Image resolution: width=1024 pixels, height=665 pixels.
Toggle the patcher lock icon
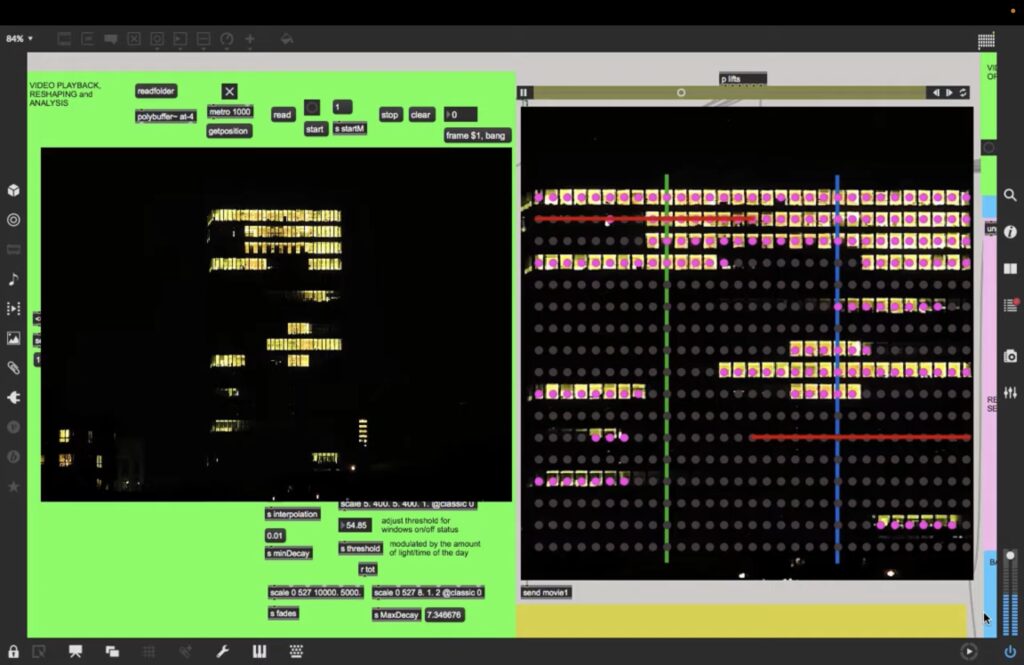14,651
